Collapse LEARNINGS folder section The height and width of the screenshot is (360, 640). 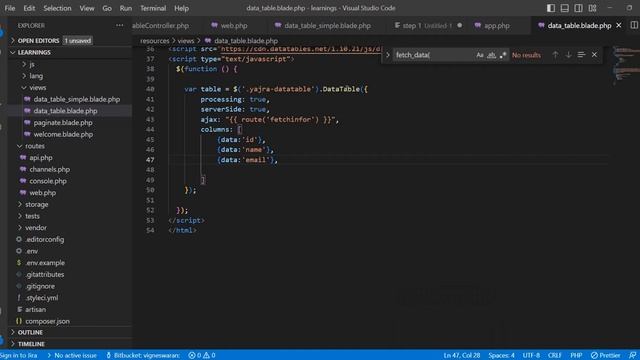(34, 53)
